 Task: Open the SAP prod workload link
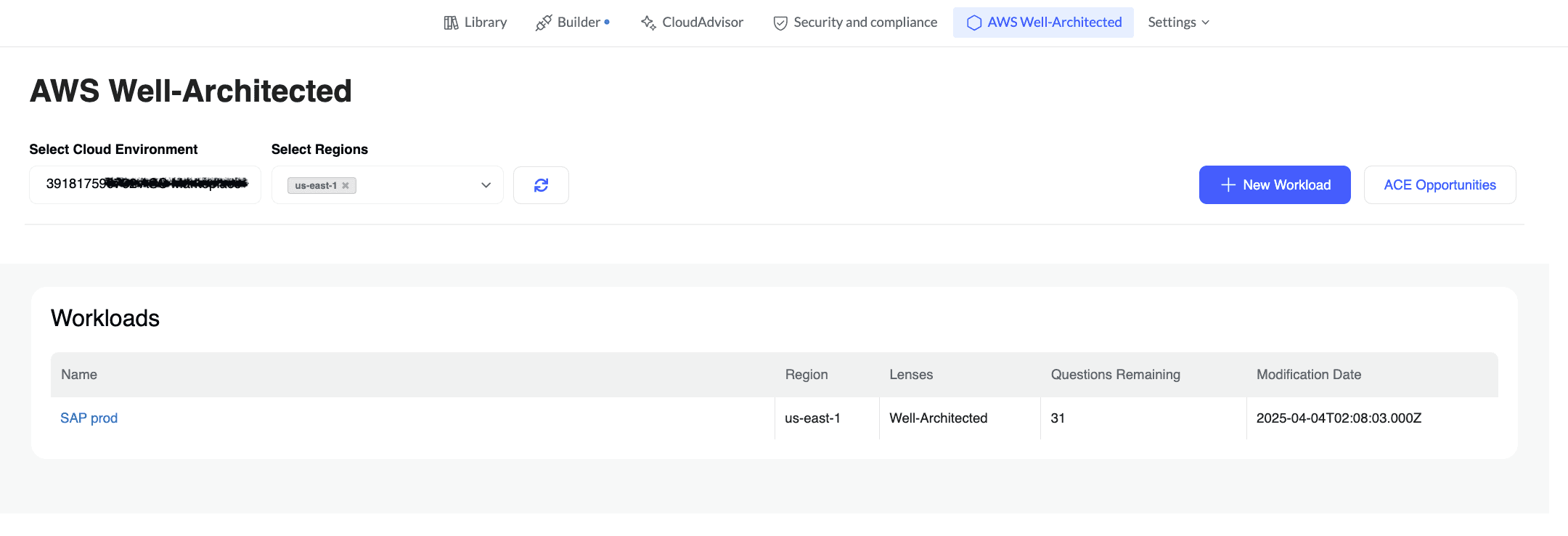click(x=89, y=418)
